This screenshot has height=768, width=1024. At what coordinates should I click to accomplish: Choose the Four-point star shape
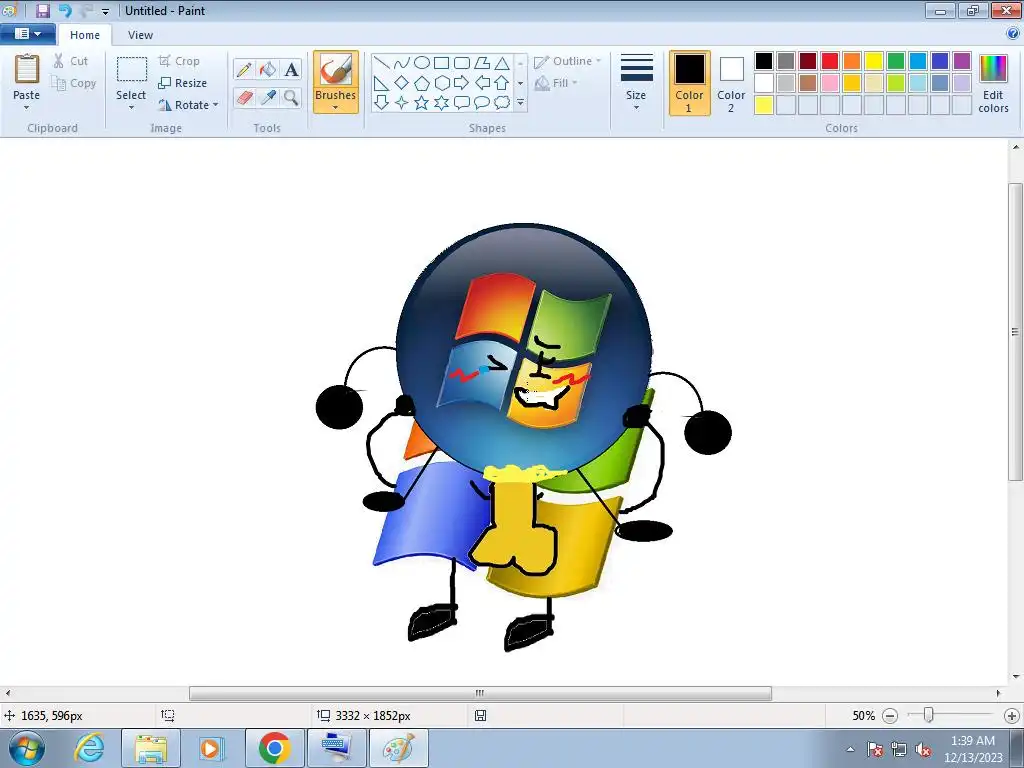(x=402, y=103)
